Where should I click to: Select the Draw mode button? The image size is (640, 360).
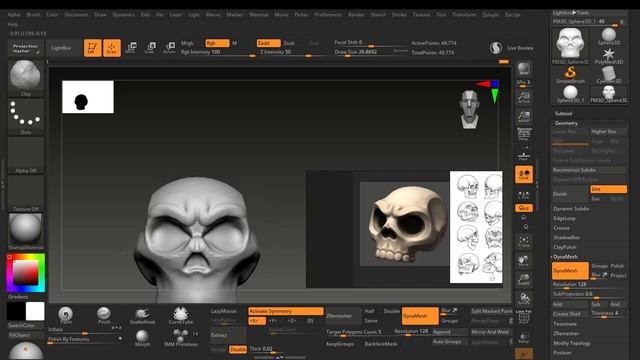[111, 48]
